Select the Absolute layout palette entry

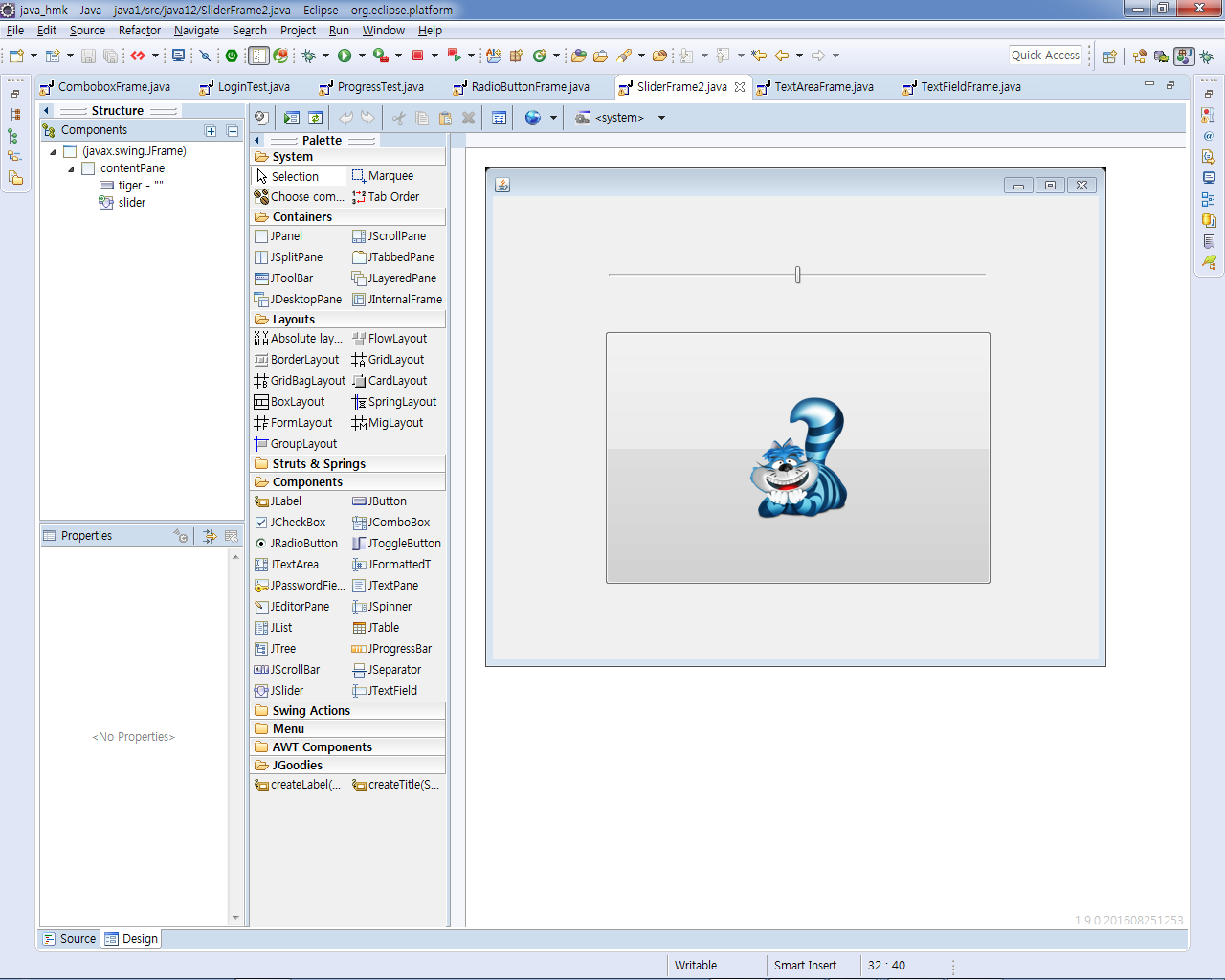299,339
